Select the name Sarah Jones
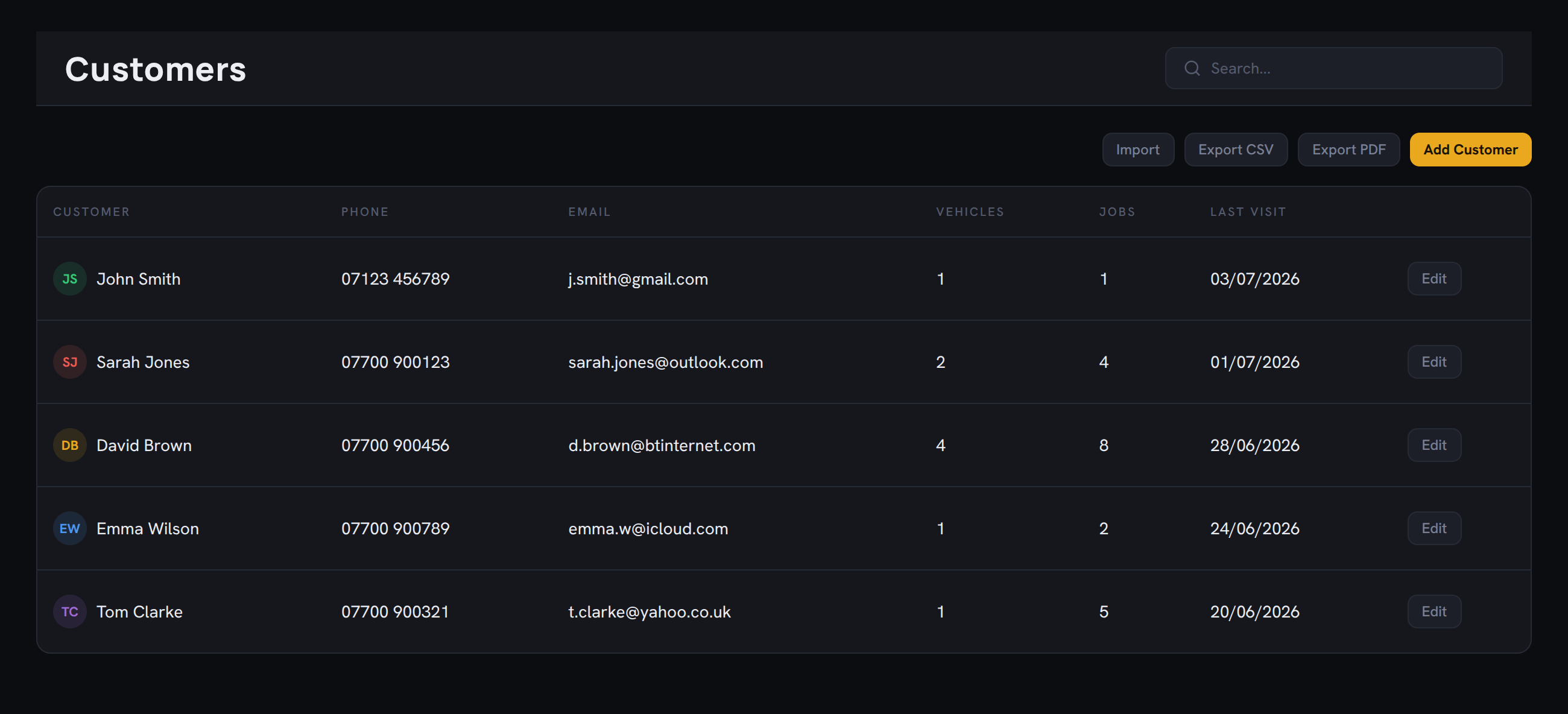 click(x=143, y=362)
